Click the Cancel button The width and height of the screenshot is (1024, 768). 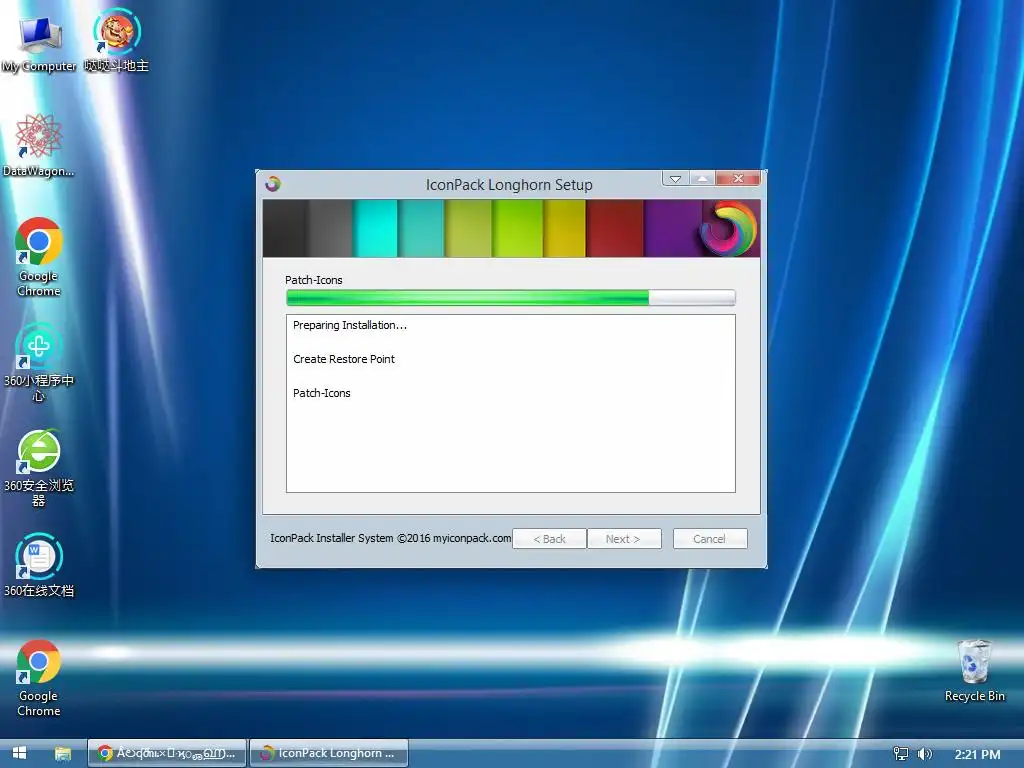pos(710,539)
